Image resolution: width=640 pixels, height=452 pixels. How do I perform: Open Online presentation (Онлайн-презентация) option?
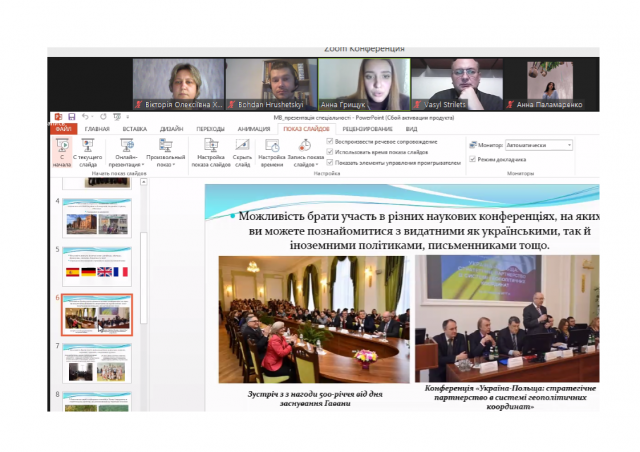point(127,152)
